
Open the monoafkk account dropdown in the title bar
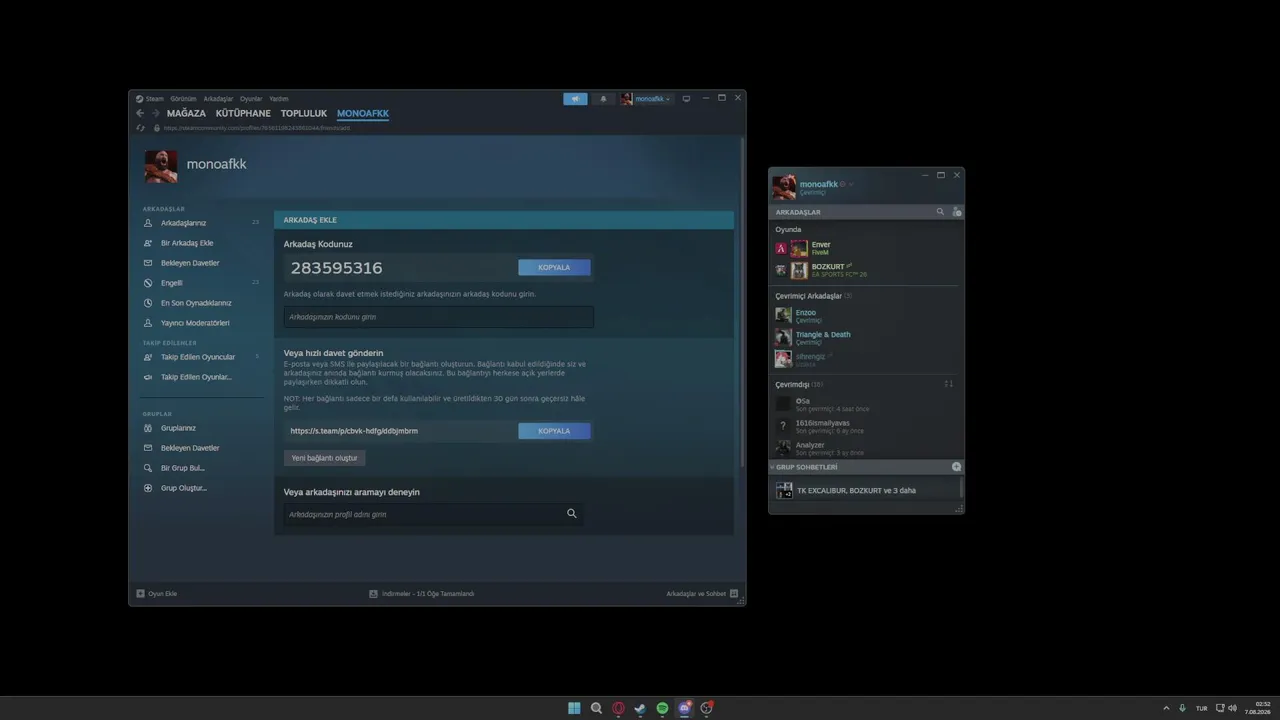(646, 99)
